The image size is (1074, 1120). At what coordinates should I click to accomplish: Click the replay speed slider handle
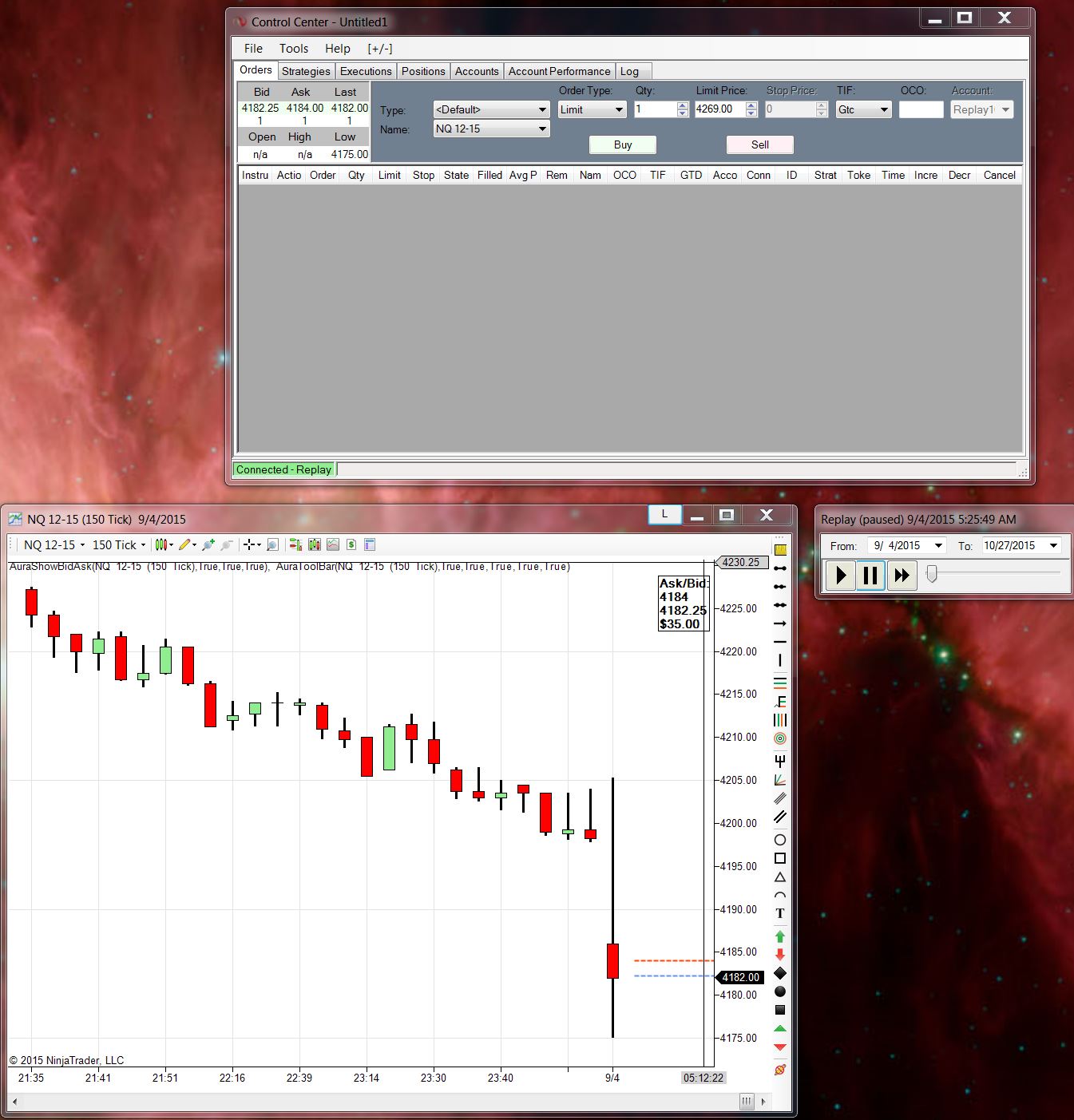931,573
